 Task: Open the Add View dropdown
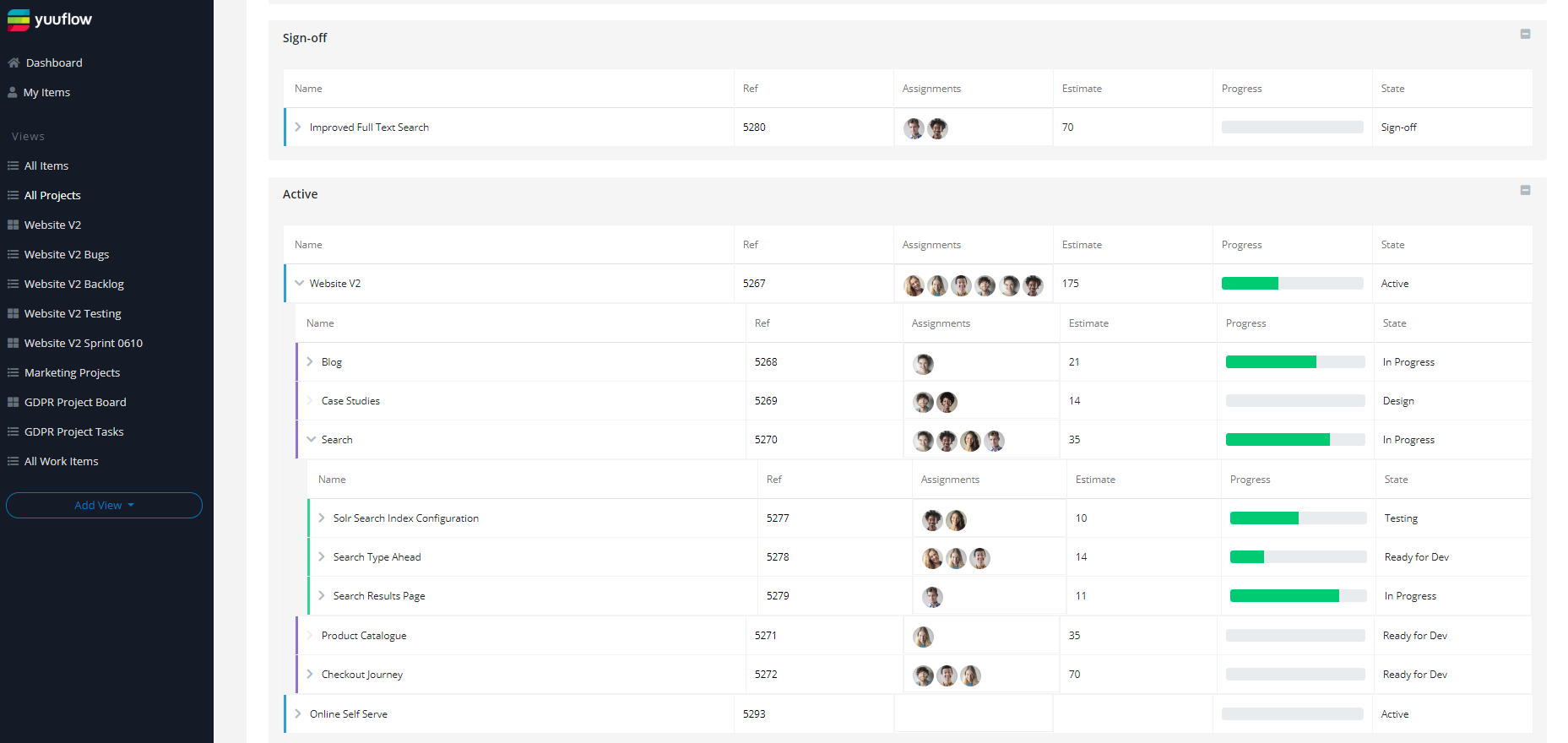104,505
